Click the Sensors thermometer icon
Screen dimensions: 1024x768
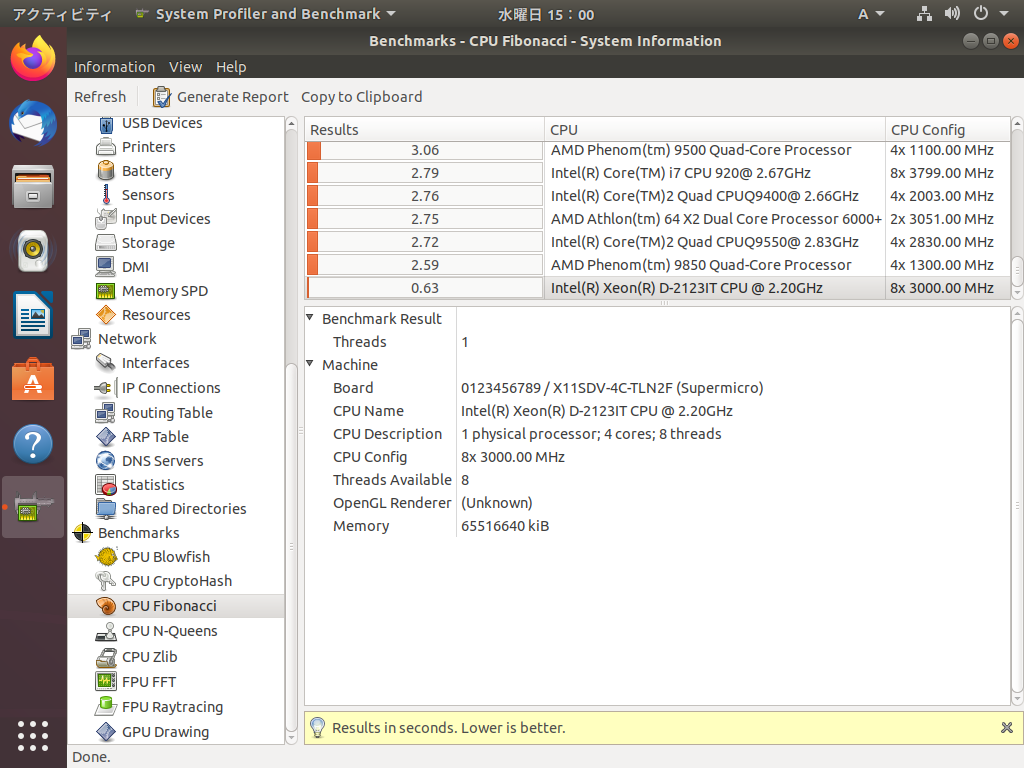point(106,195)
